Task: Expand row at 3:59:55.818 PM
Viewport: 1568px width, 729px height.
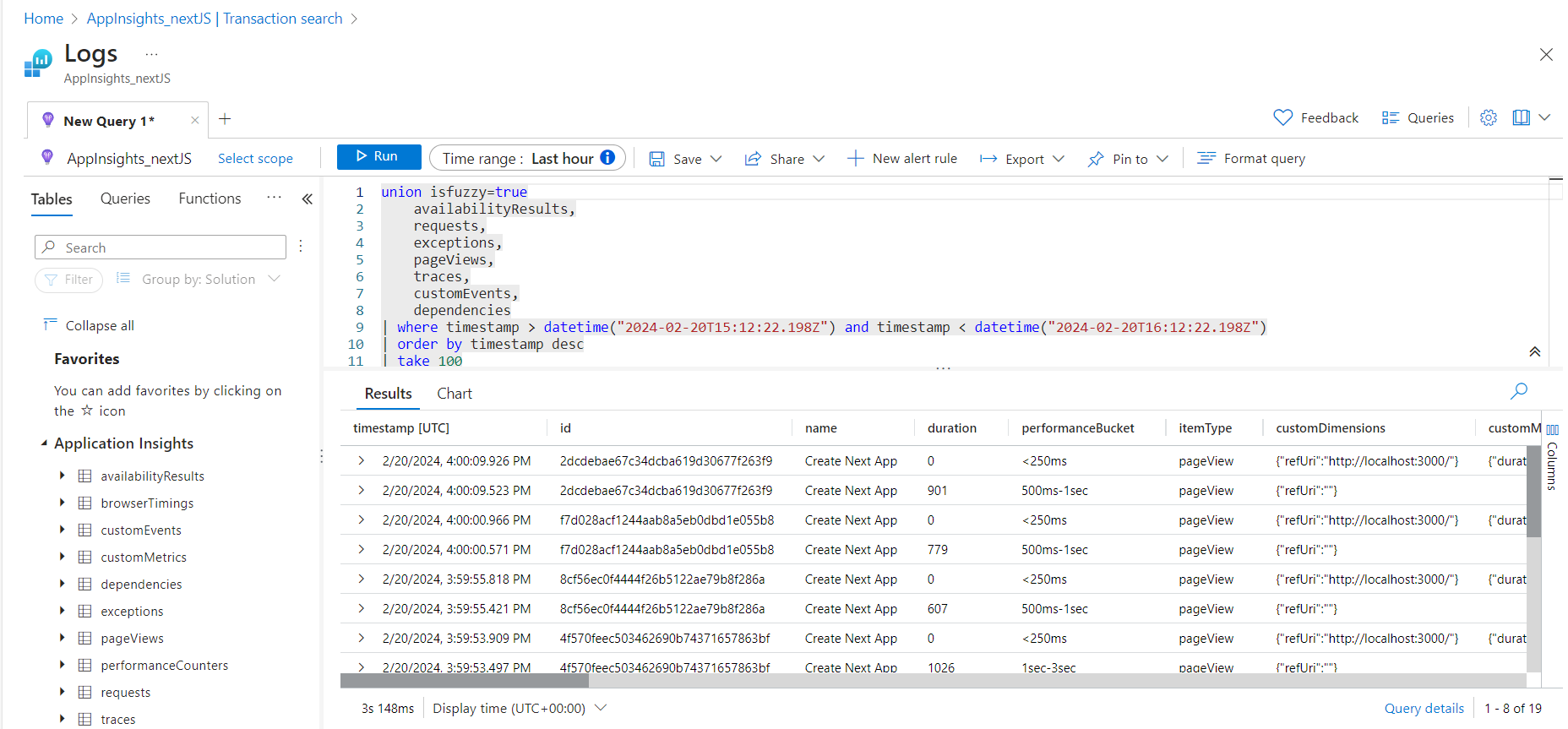Action: click(362, 579)
